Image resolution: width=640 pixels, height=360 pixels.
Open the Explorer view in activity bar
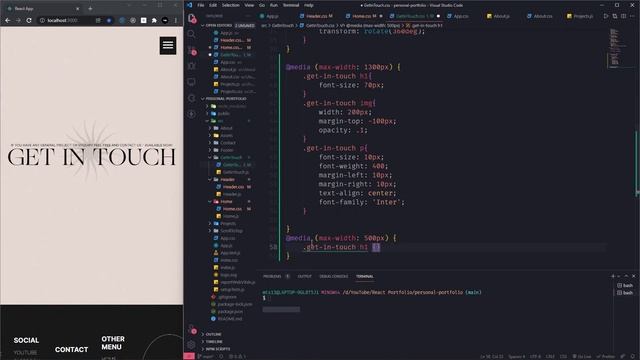pyautogui.click(x=192, y=19)
